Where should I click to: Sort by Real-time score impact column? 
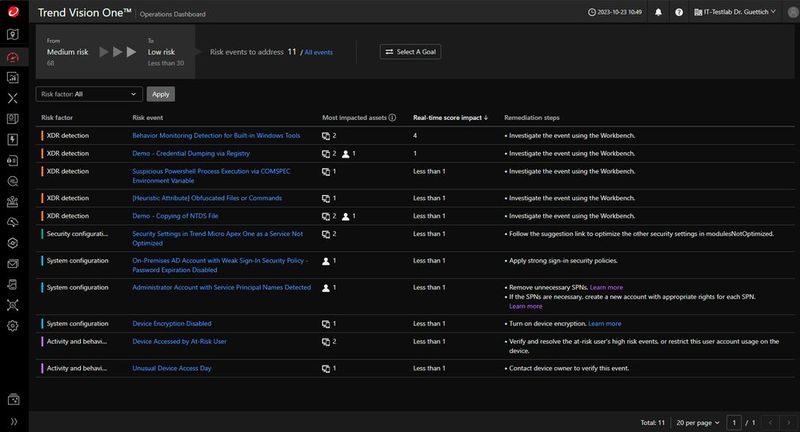[x=451, y=117]
